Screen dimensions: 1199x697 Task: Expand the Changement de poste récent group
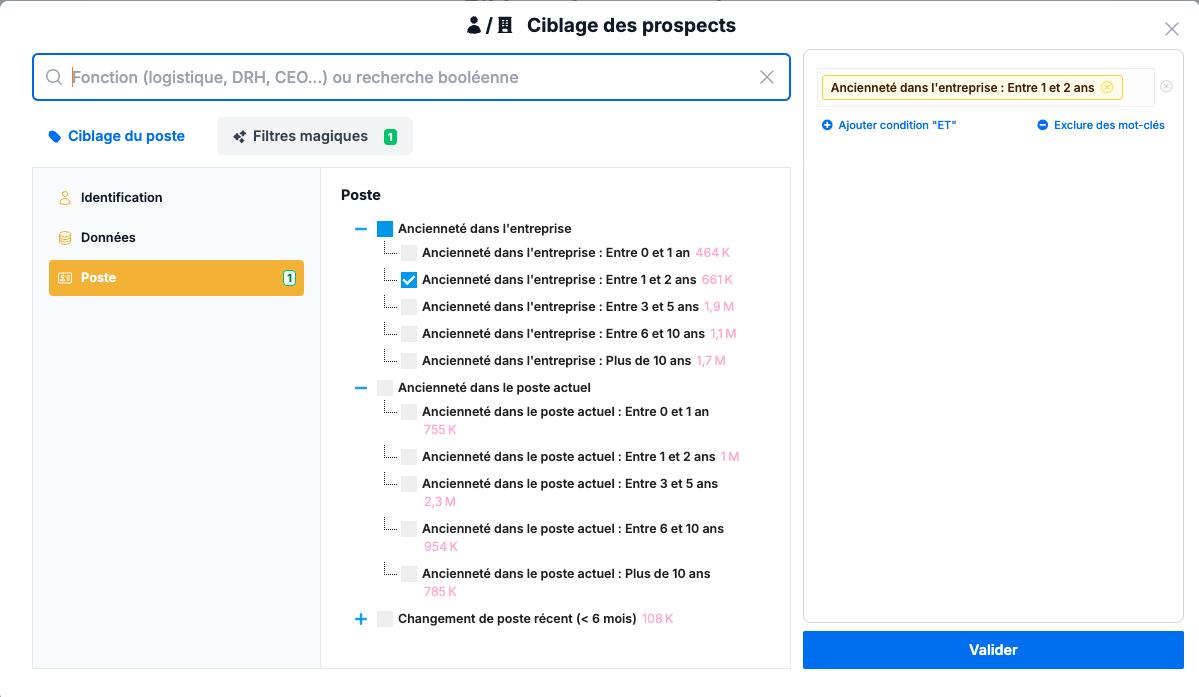click(x=360, y=618)
